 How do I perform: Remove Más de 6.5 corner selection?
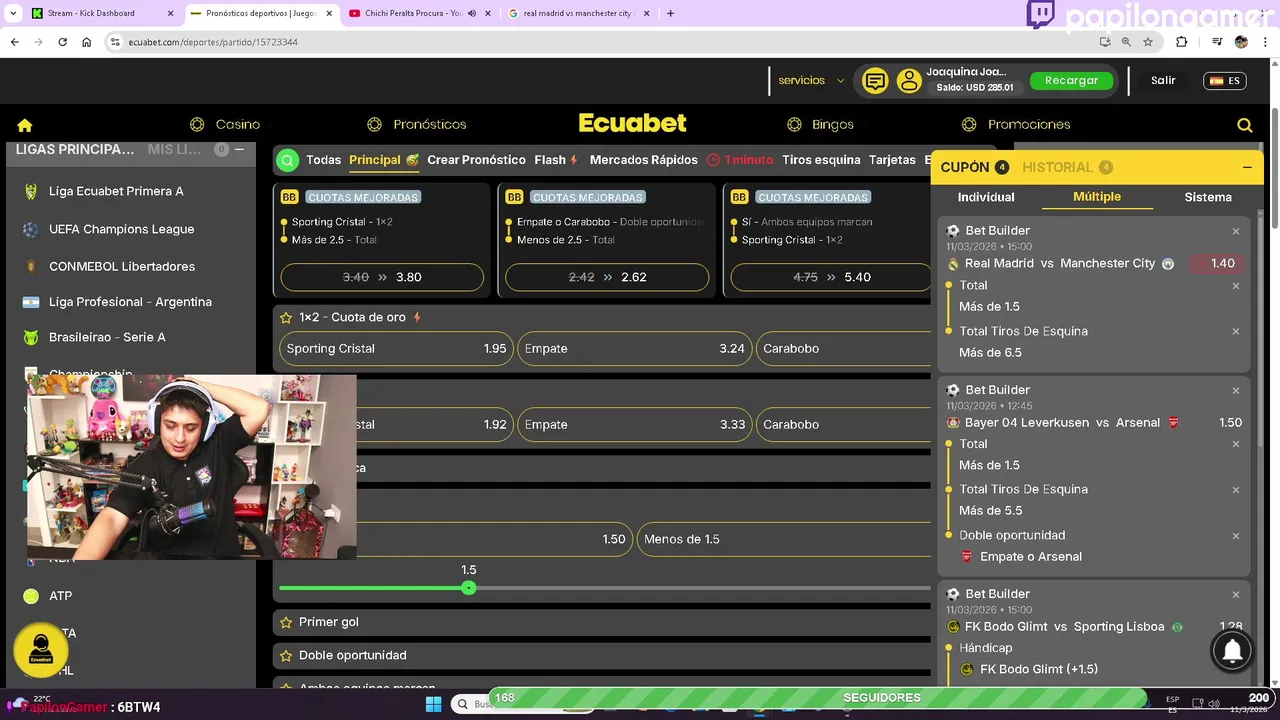tap(1236, 332)
